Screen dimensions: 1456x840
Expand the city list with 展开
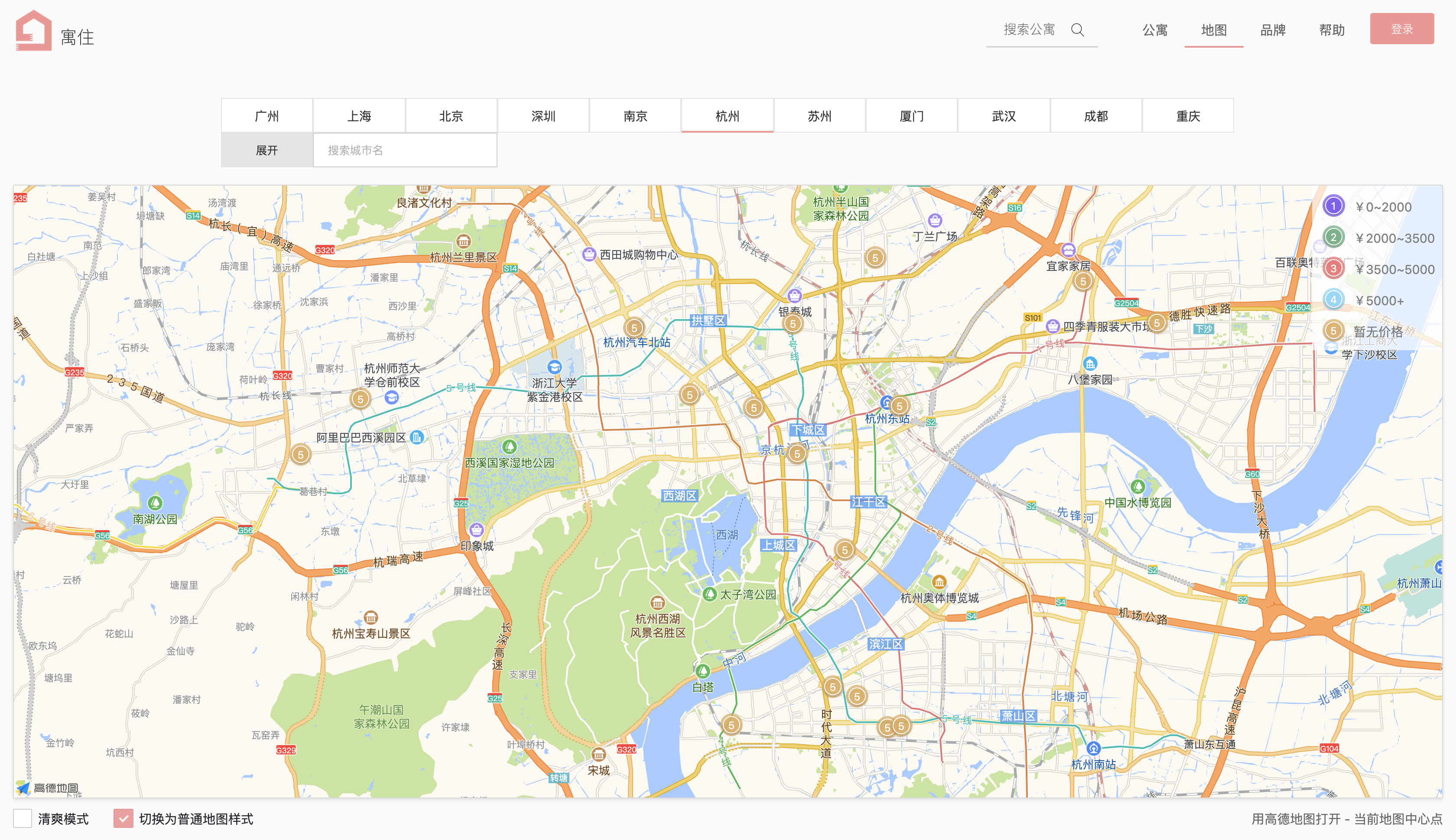click(x=266, y=150)
